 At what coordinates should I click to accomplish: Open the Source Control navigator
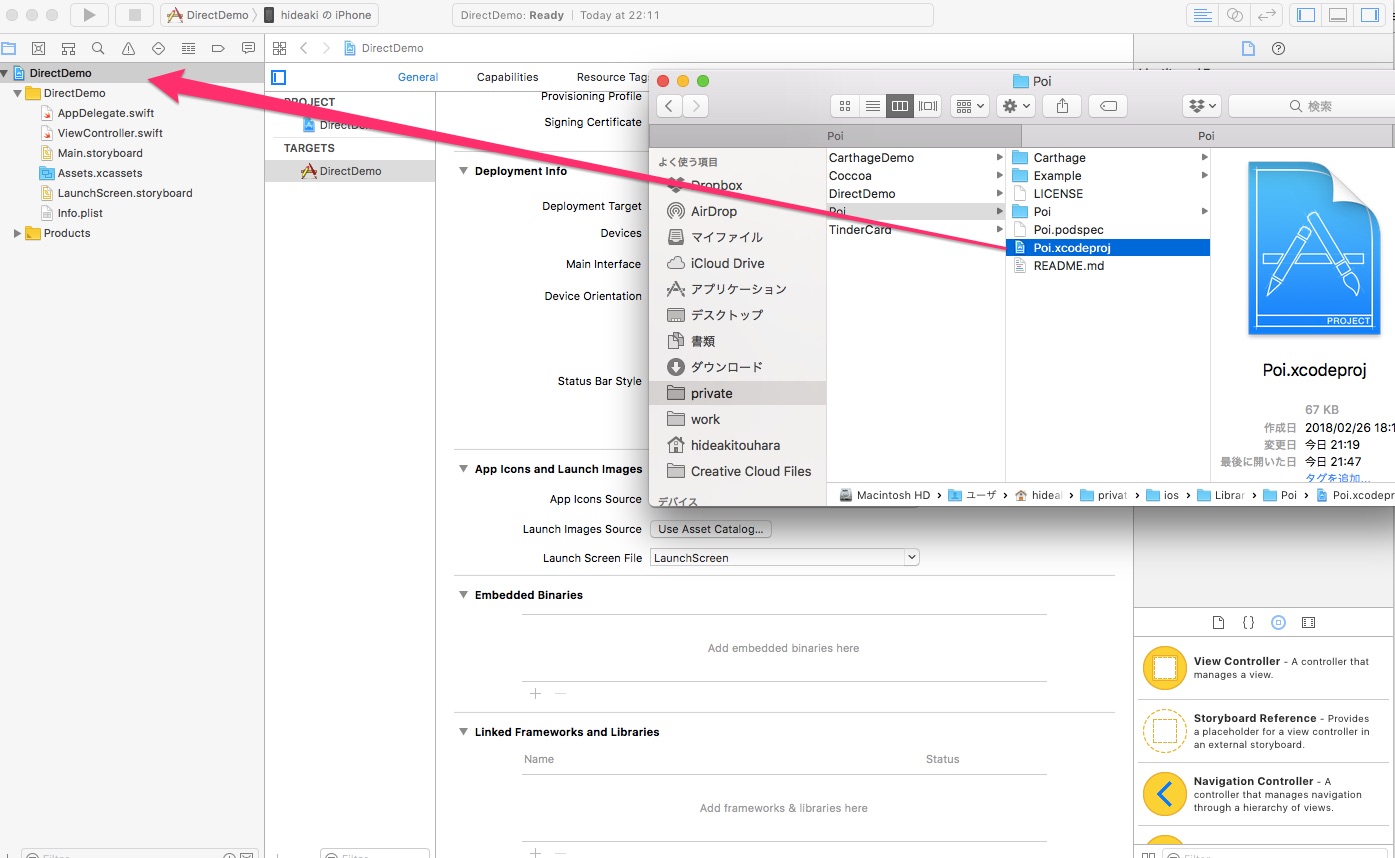coord(38,48)
